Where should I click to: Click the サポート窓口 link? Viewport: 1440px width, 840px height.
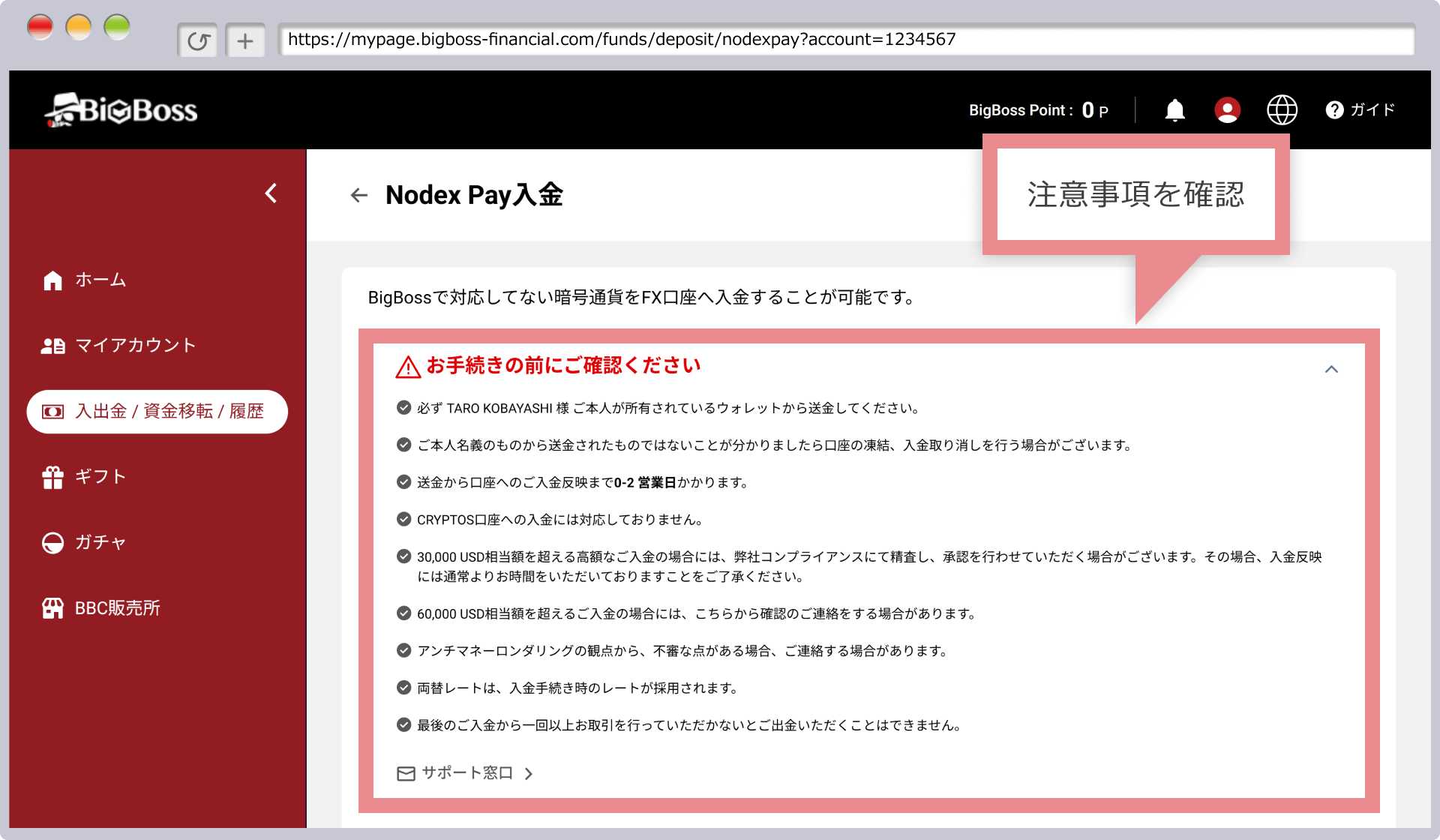click(466, 773)
